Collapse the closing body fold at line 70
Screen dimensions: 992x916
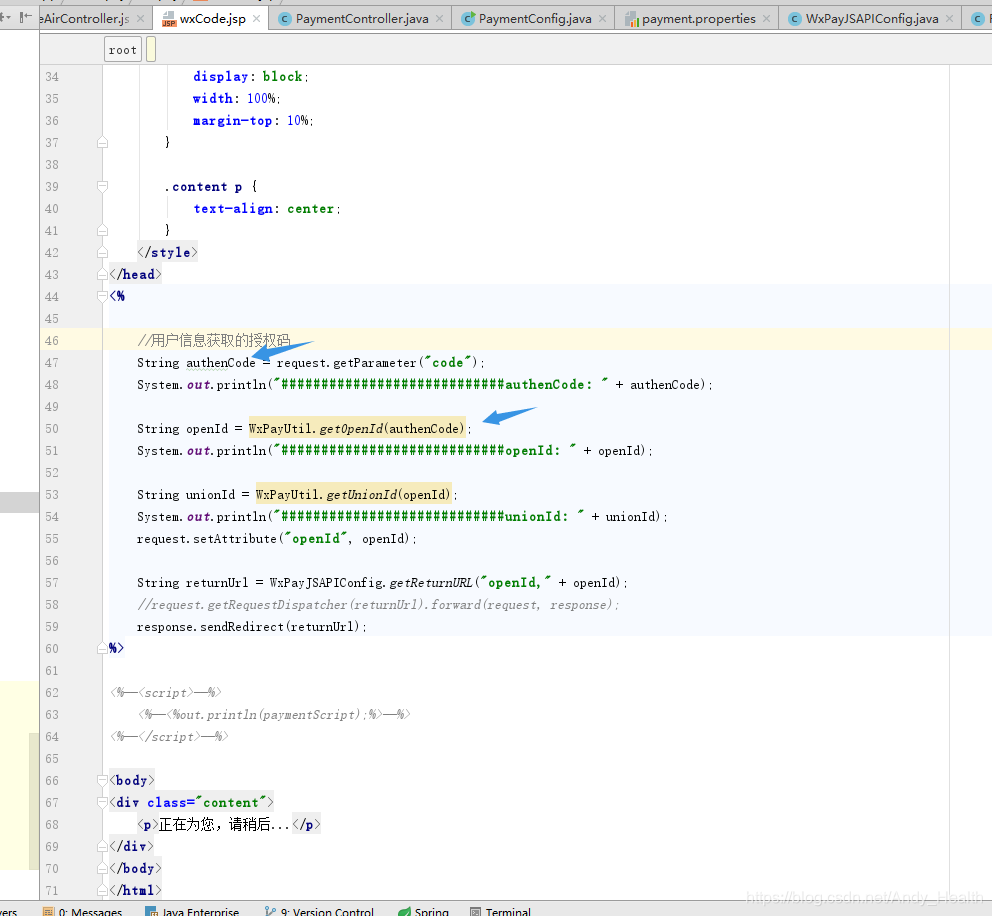pos(102,869)
